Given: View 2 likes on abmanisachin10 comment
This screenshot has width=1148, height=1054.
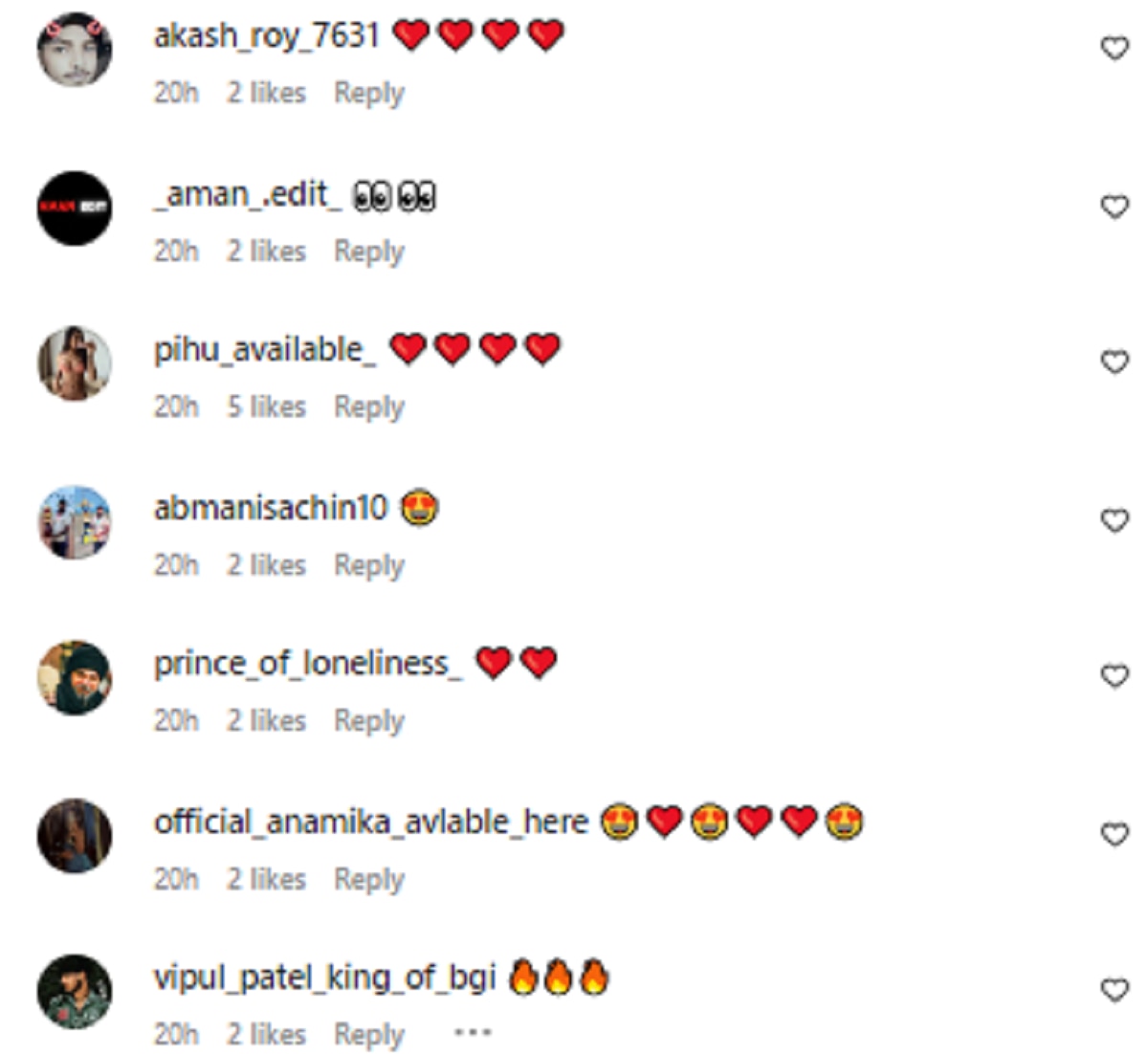Looking at the screenshot, I should (x=266, y=565).
